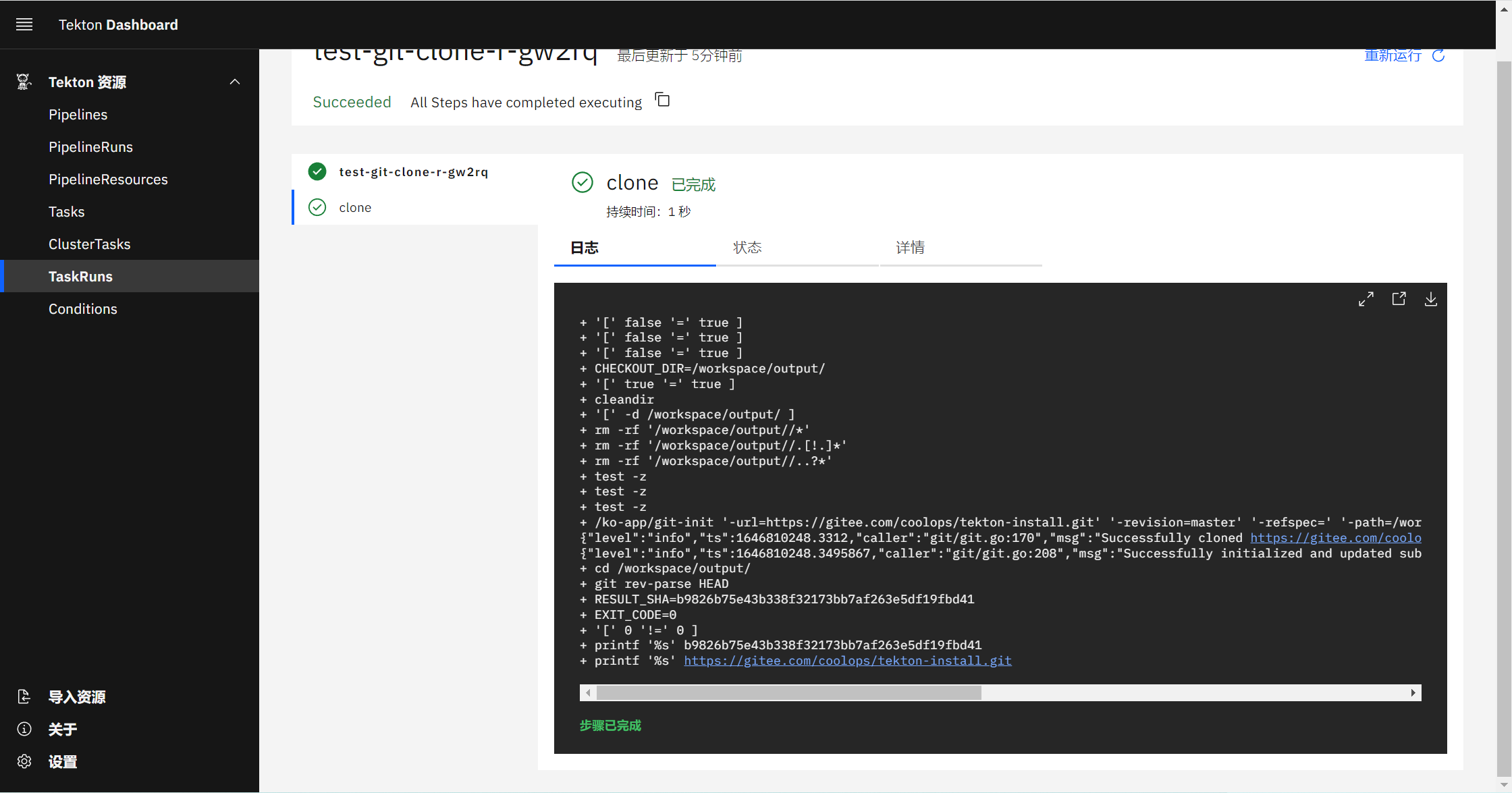Open gitee.com/coolo link in cloned message

(1336, 538)
